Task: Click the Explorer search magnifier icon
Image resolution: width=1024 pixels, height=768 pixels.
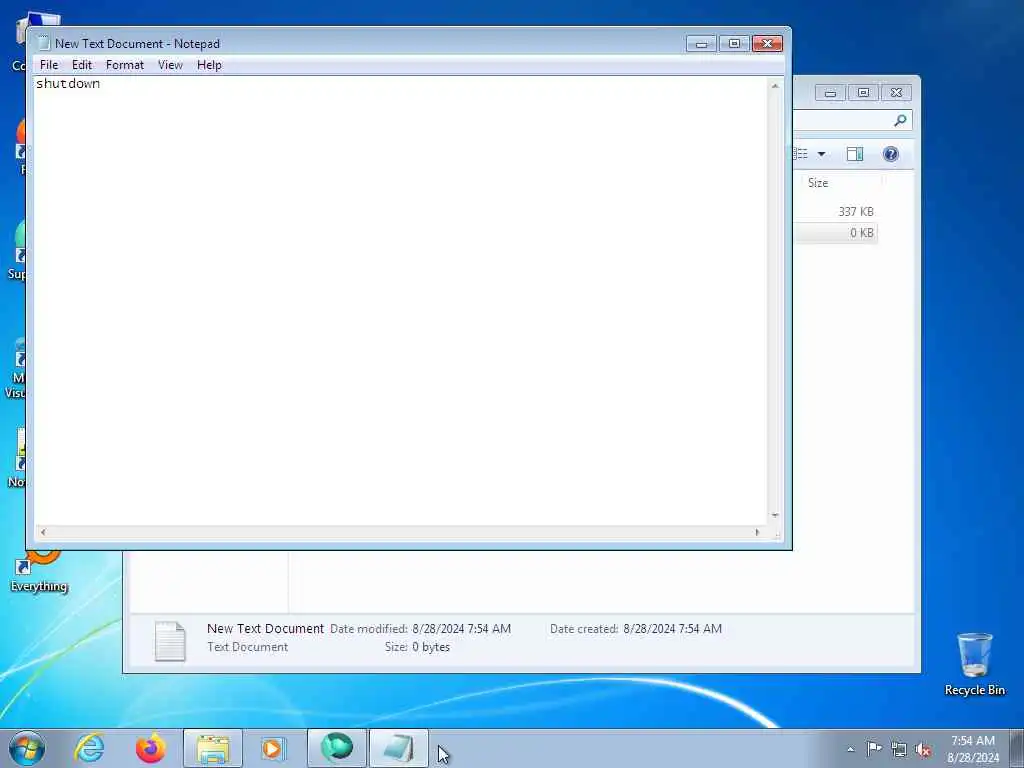Action: [901, 120]
